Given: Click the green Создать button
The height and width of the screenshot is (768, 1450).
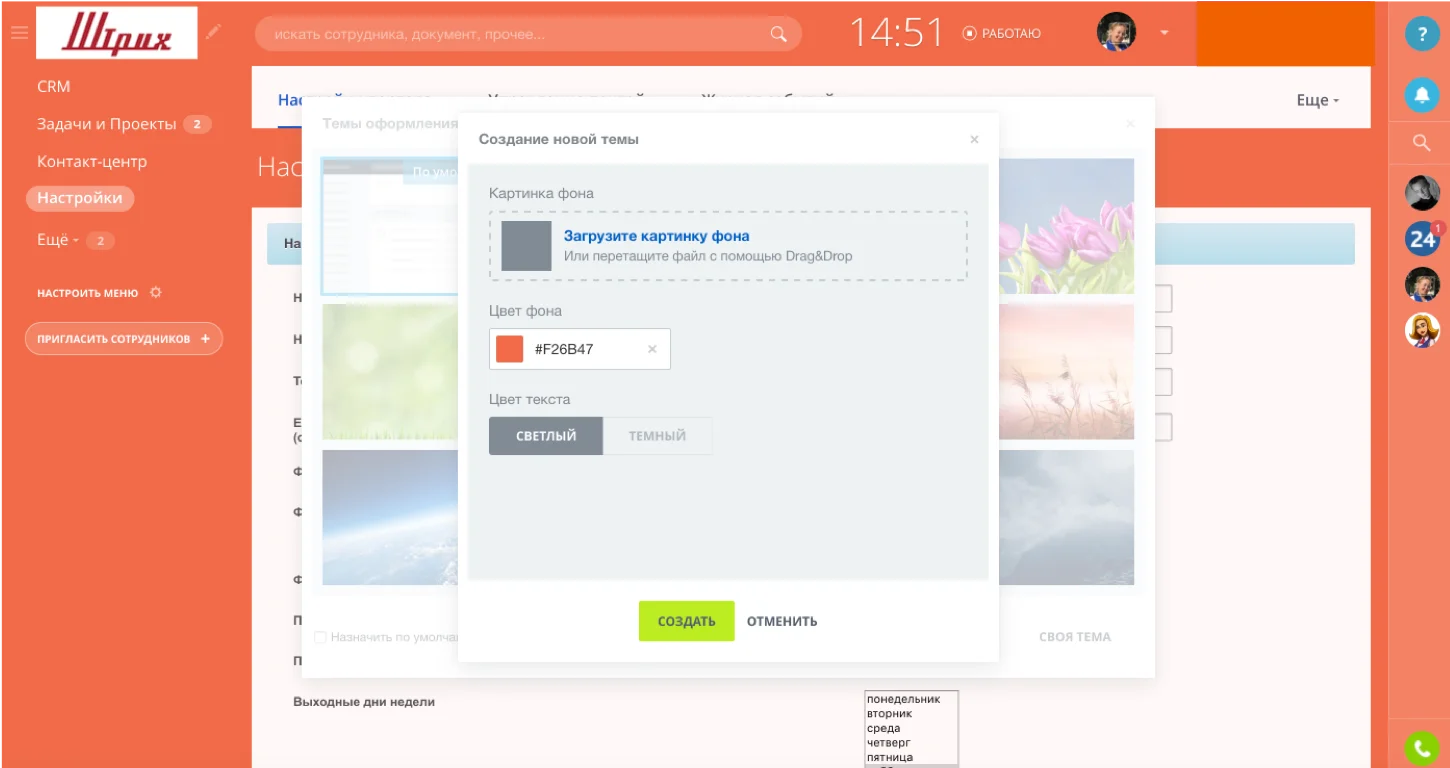Looking at the screenshot, I should 686,621.
